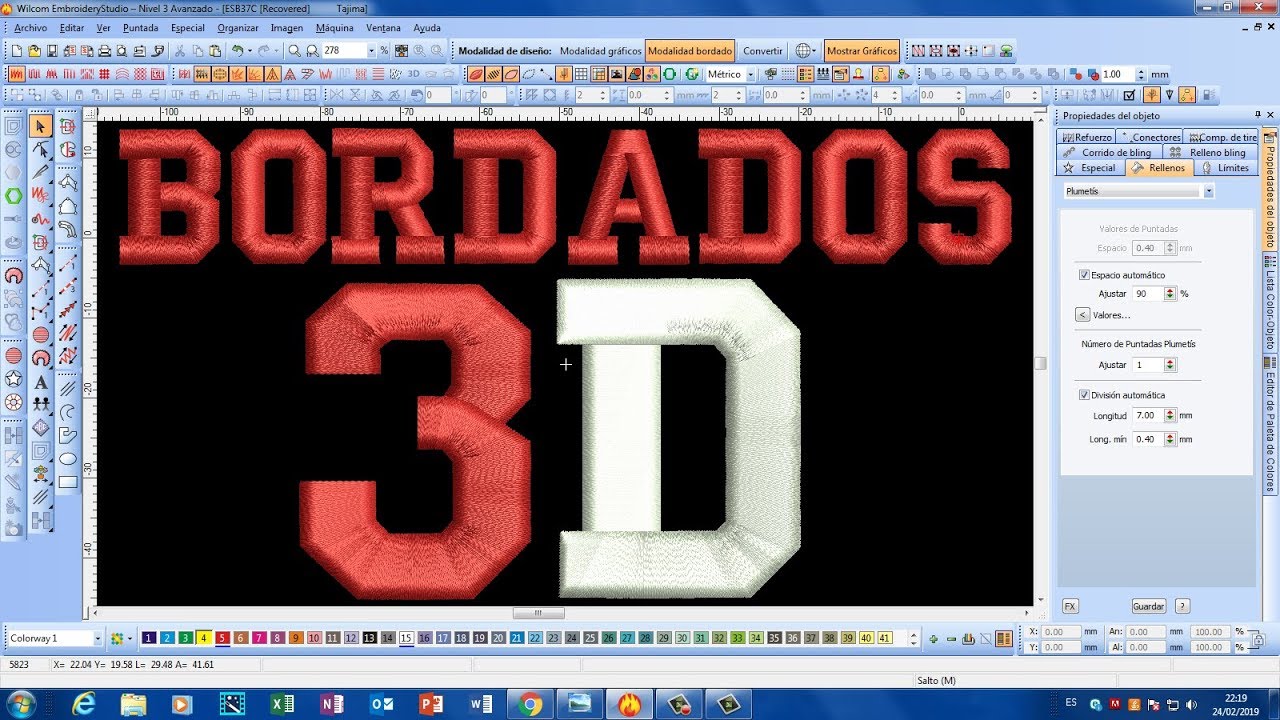Toggle Mostrar Gráficos display
This screenshot has height=720, width=1280.
[862, 50]
